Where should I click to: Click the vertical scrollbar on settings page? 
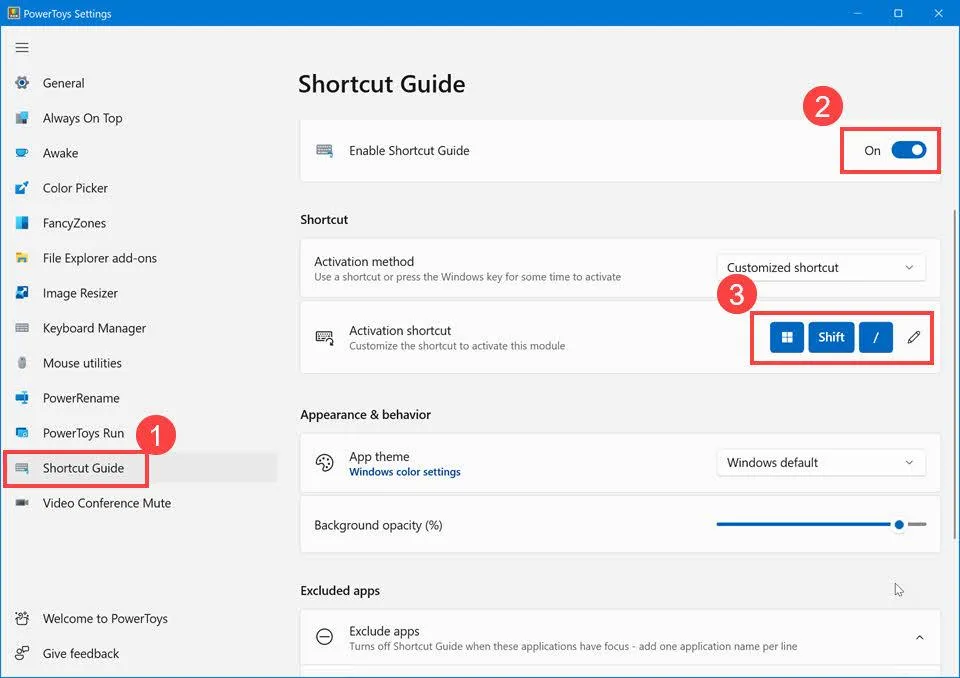pyautogui.click(x=953, y=374)
